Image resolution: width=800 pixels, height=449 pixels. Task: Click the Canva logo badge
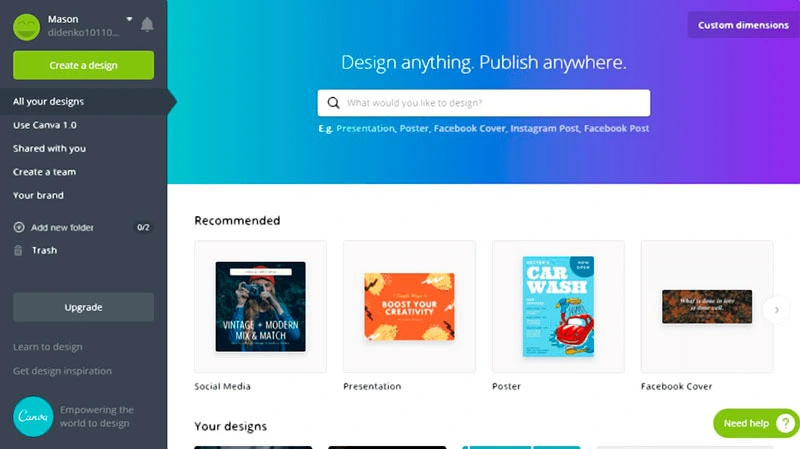pyautogui.click(x=33, y=416)
